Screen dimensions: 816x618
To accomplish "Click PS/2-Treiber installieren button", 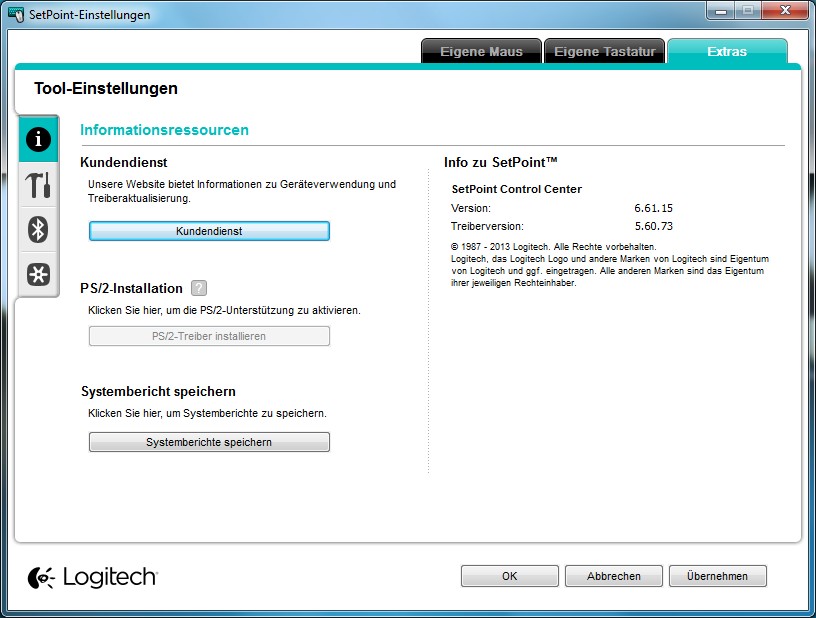I will point(209,336).
